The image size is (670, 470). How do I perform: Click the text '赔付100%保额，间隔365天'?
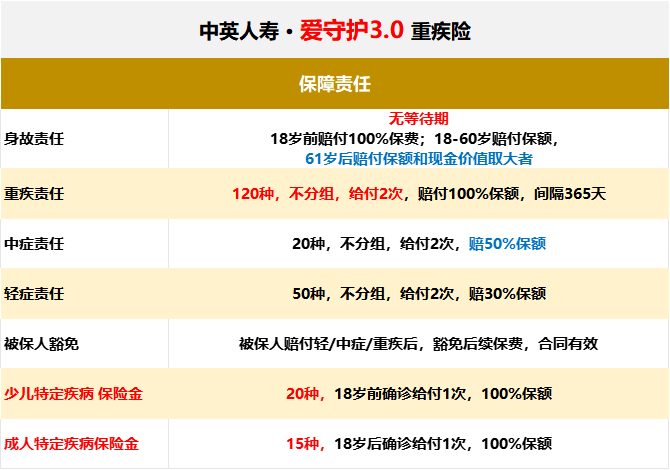click(x=512, y=194)
